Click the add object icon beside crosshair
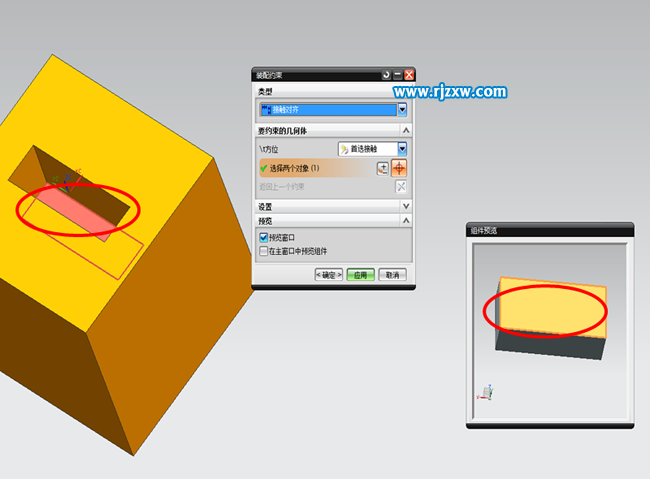Image resolution: width=650 pixels, height=479 pixels. click(x=383, y=168)
